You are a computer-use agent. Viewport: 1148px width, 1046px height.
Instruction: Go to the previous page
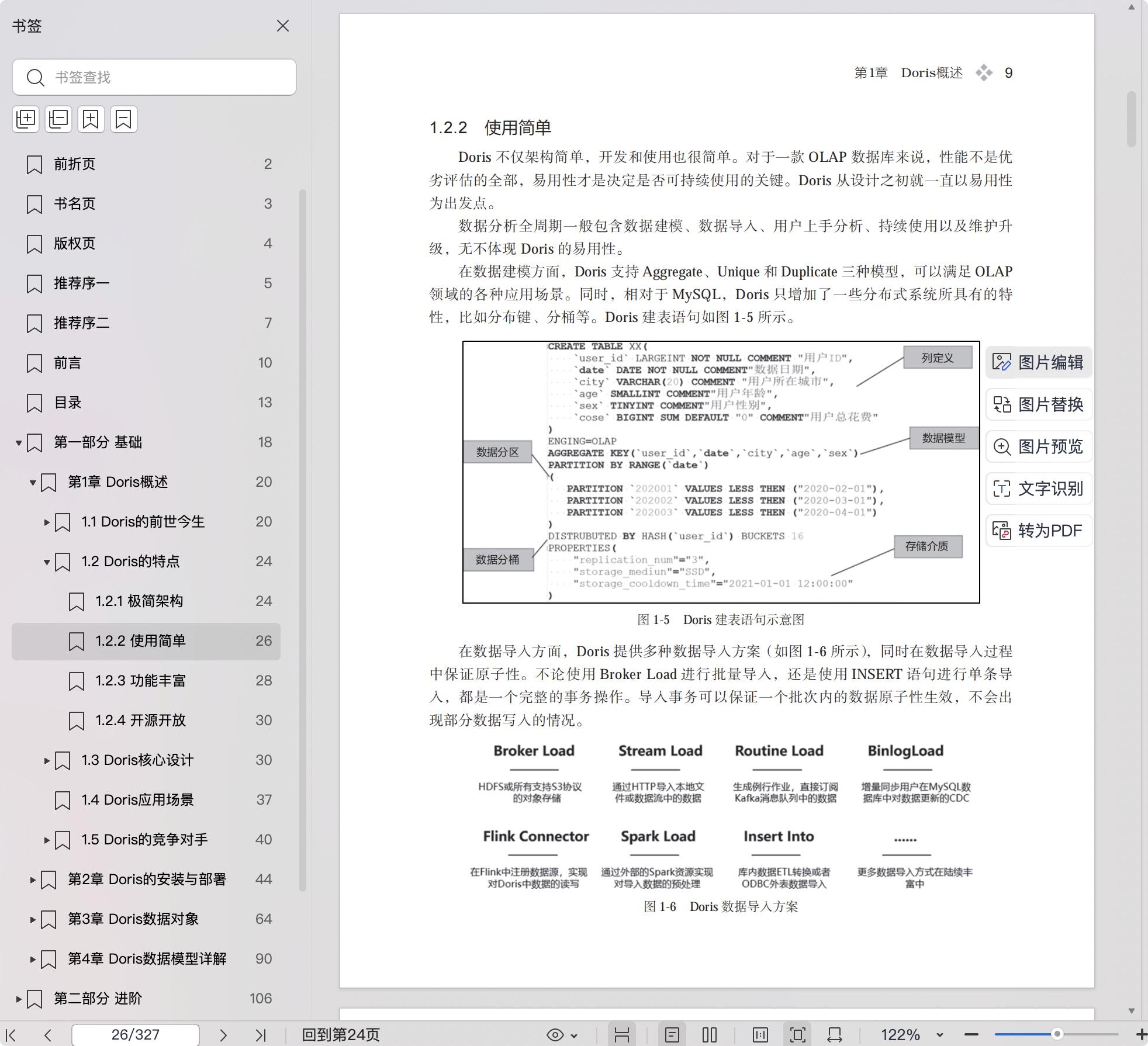click(x=48, y=1035)
